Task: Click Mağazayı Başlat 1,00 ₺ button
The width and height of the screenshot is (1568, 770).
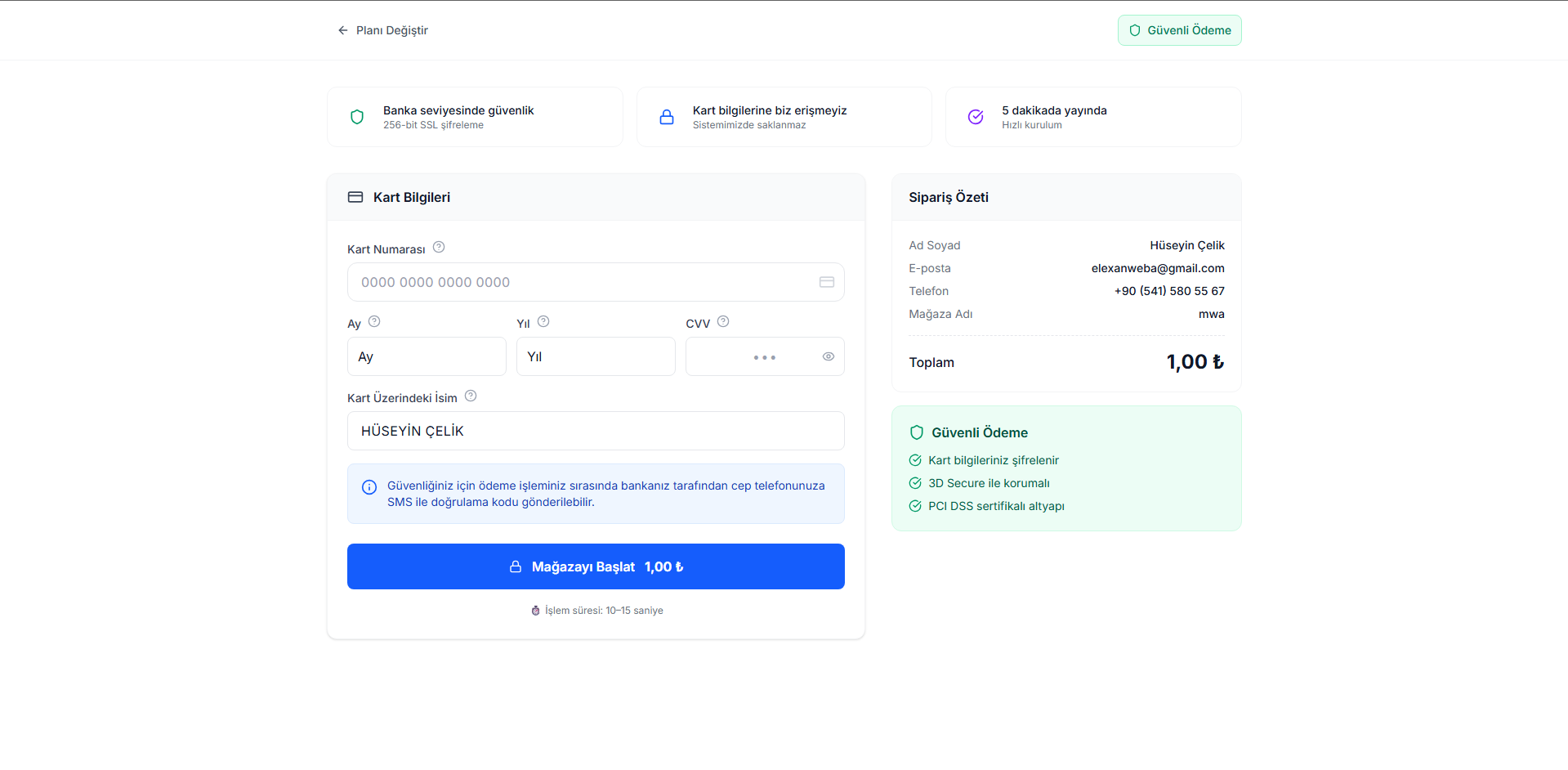Action: click(x=596, y=566)
